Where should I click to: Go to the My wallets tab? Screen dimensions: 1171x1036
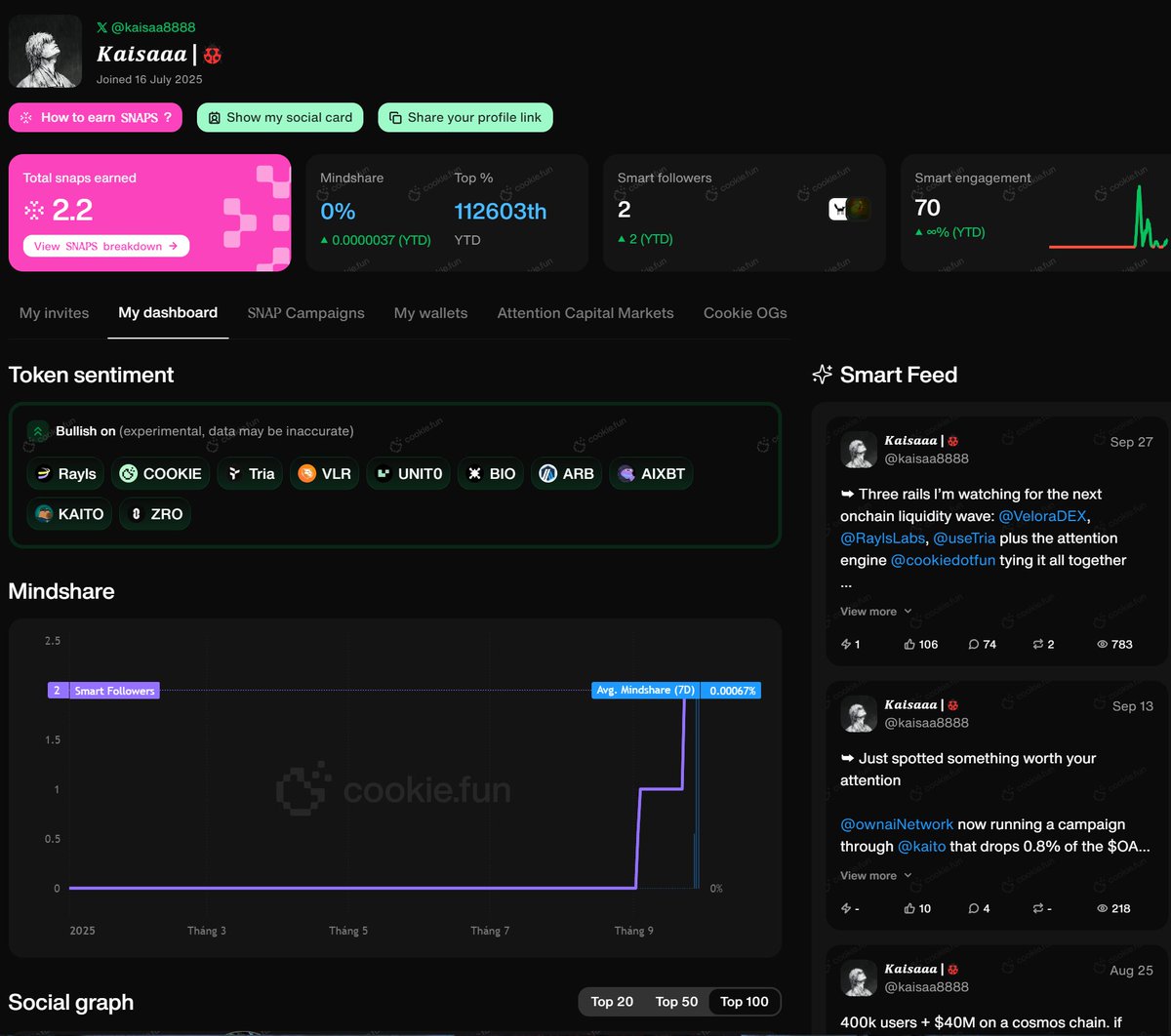[x=430, y=313]
